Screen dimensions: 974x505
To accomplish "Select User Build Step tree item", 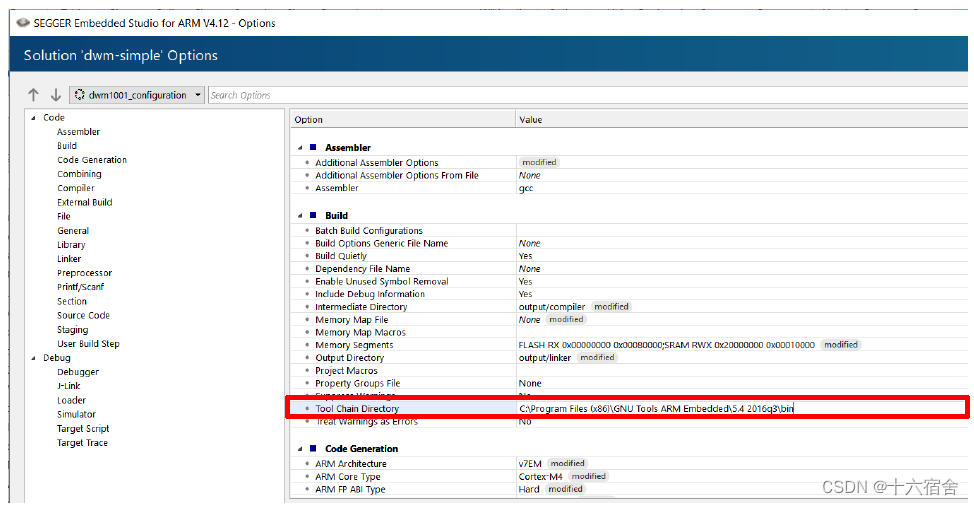I will point(88,344).
